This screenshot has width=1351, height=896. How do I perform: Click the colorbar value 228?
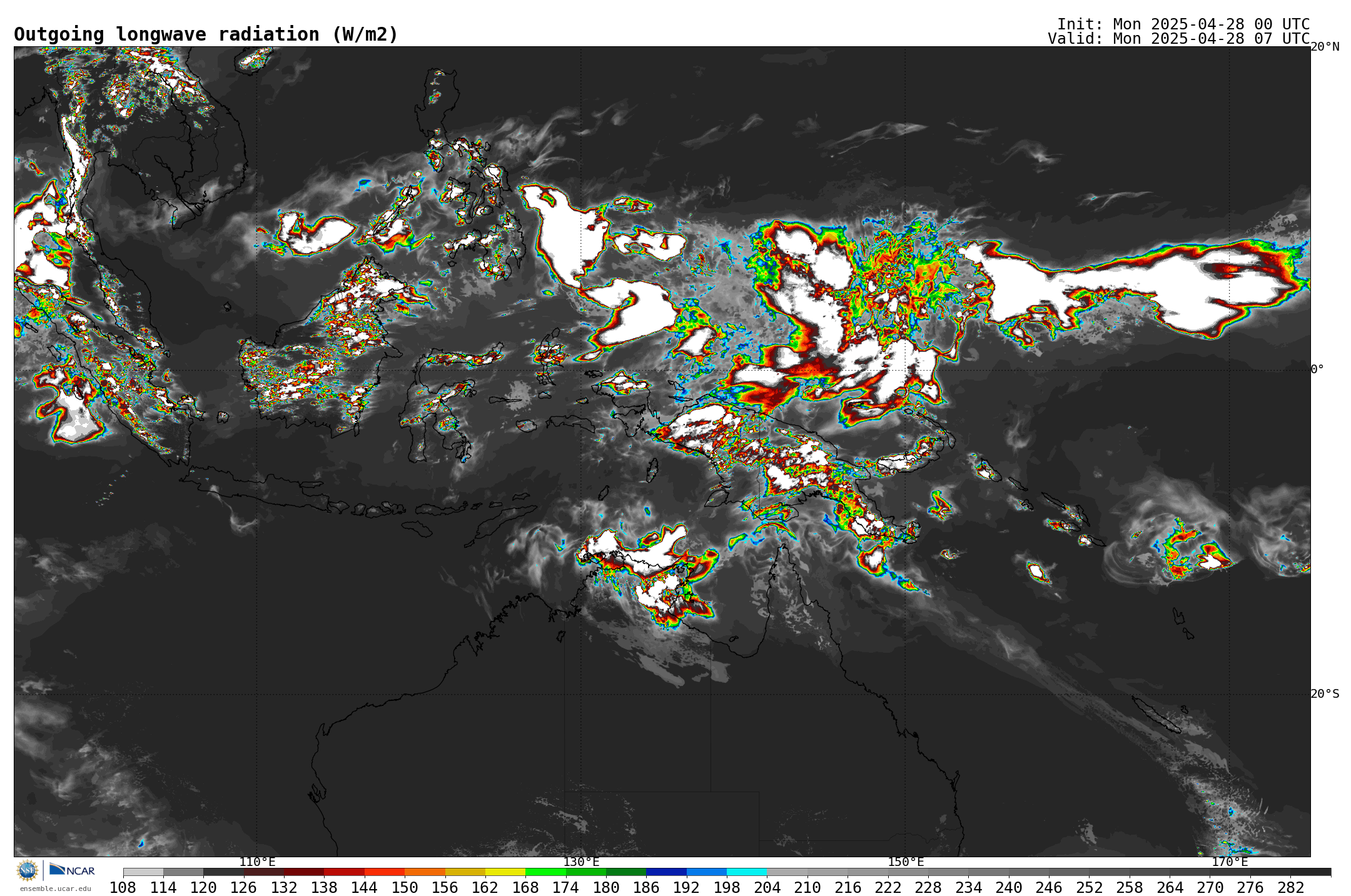pos(928,888)
